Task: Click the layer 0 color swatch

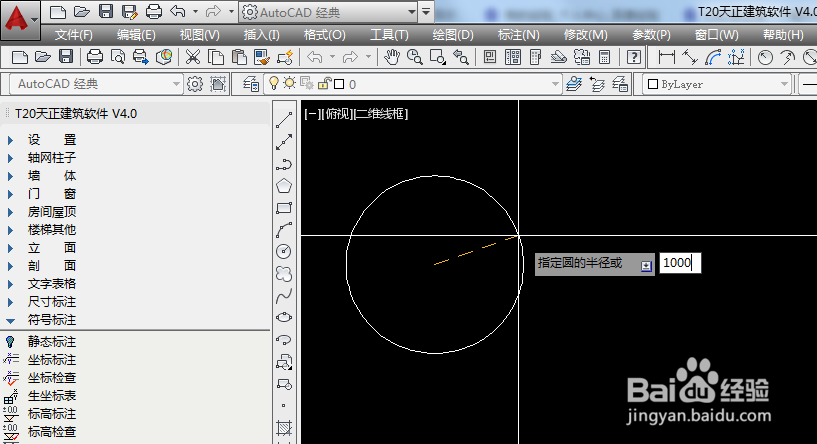Action: 339,84
